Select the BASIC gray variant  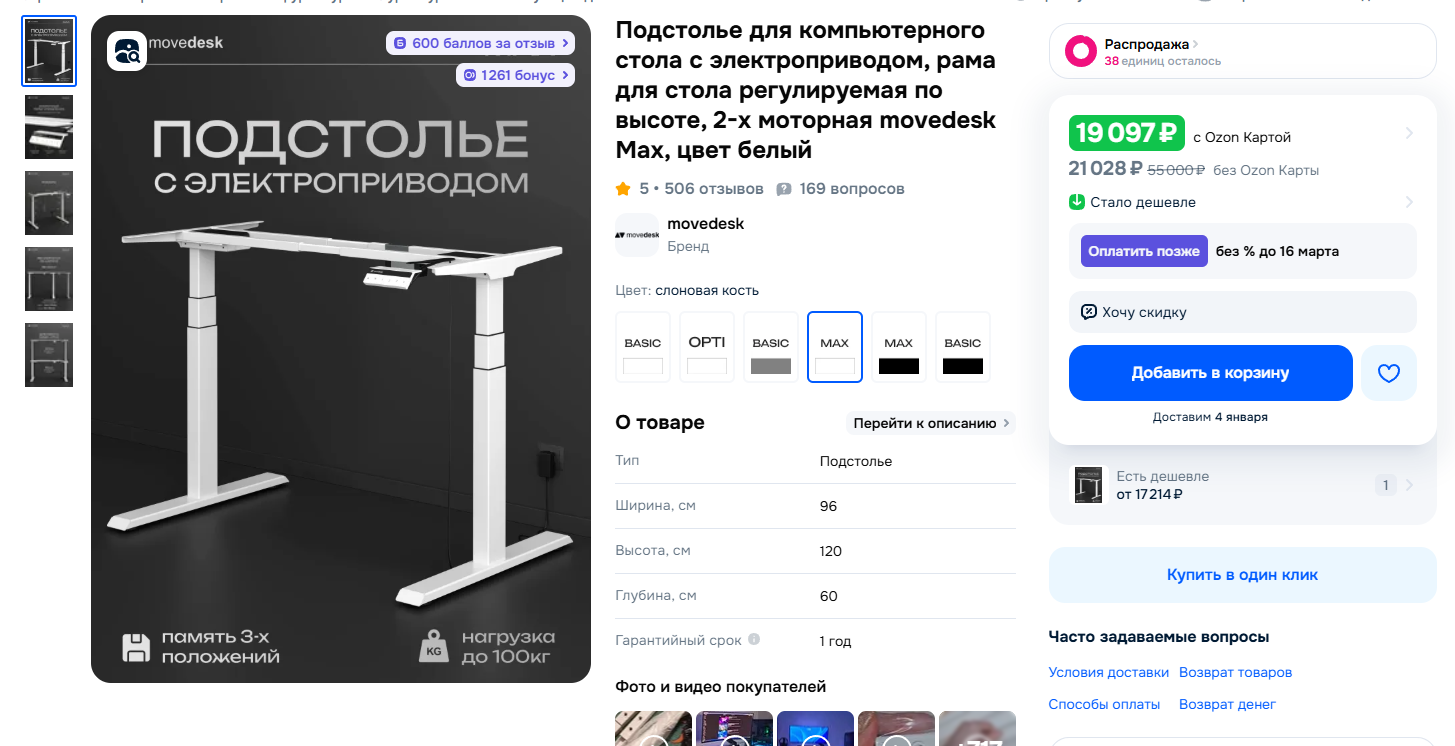coord(771,347)
